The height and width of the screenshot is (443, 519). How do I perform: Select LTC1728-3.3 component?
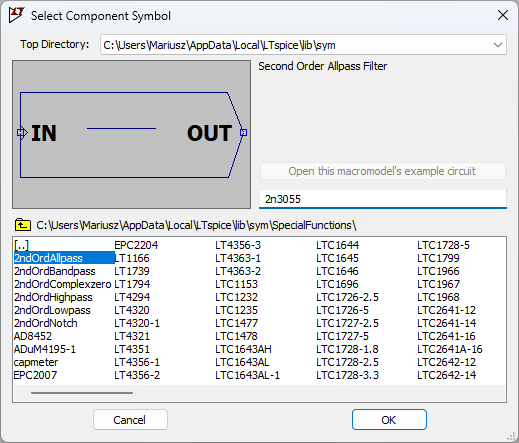347,375
